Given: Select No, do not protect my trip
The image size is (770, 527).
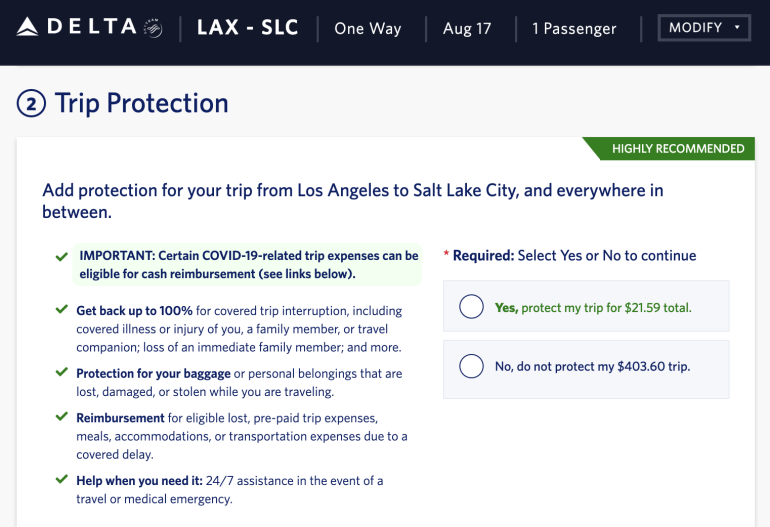Looking at the screenshot, I should (471, 366).
